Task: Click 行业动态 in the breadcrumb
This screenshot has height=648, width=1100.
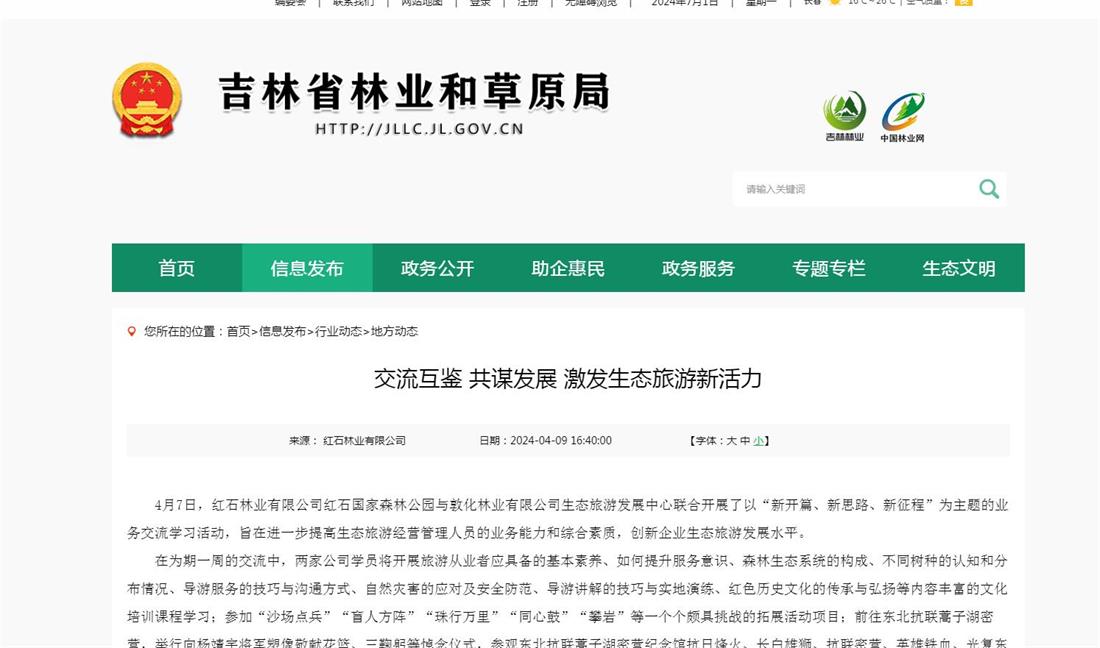Action: click(x=339, y=331)
